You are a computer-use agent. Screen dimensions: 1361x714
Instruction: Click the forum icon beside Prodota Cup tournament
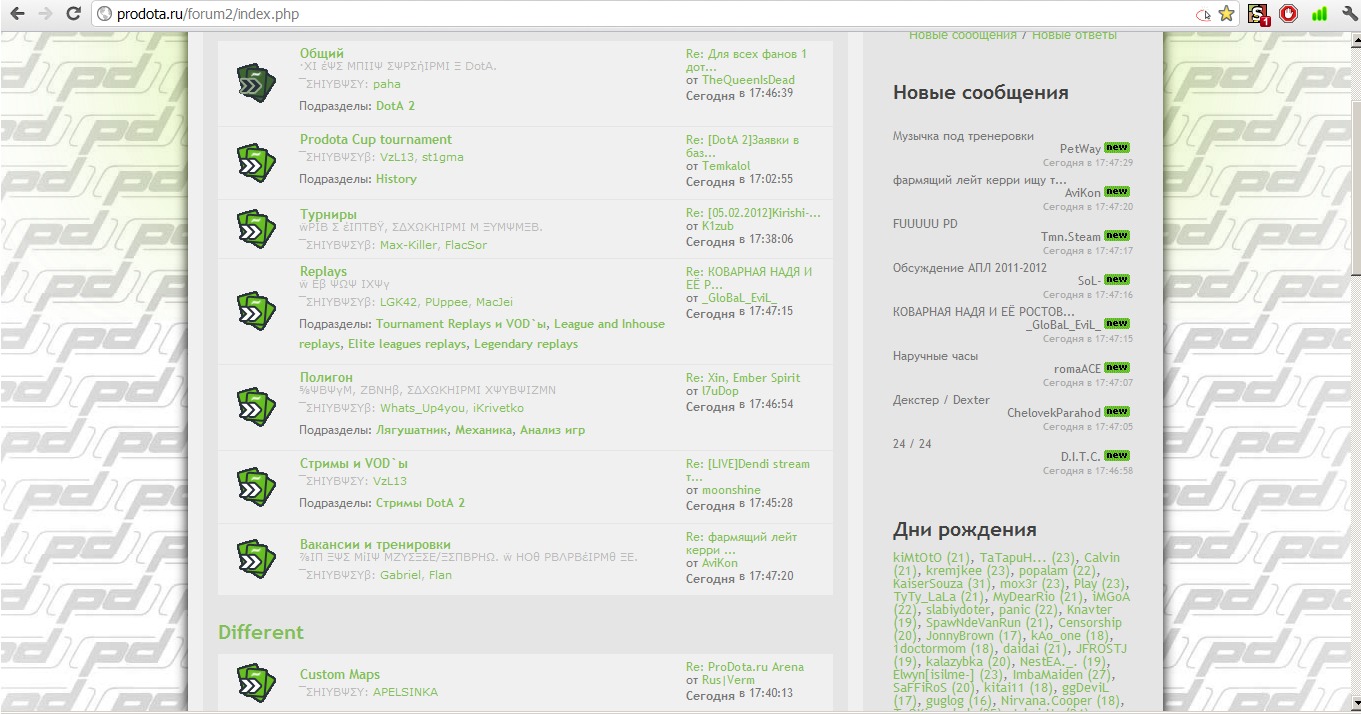point(256,161)
